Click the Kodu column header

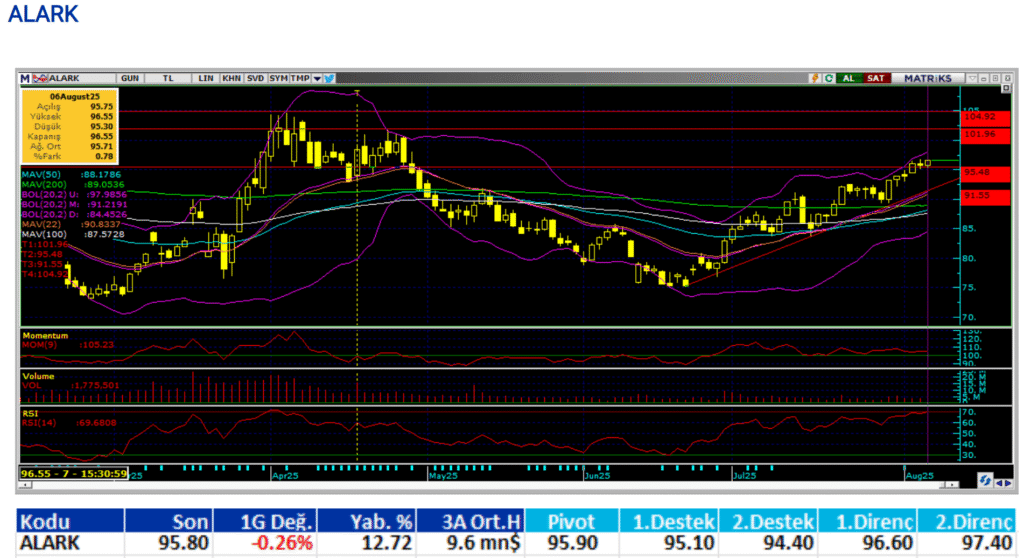pyautogui.click(x=70, y=521)
